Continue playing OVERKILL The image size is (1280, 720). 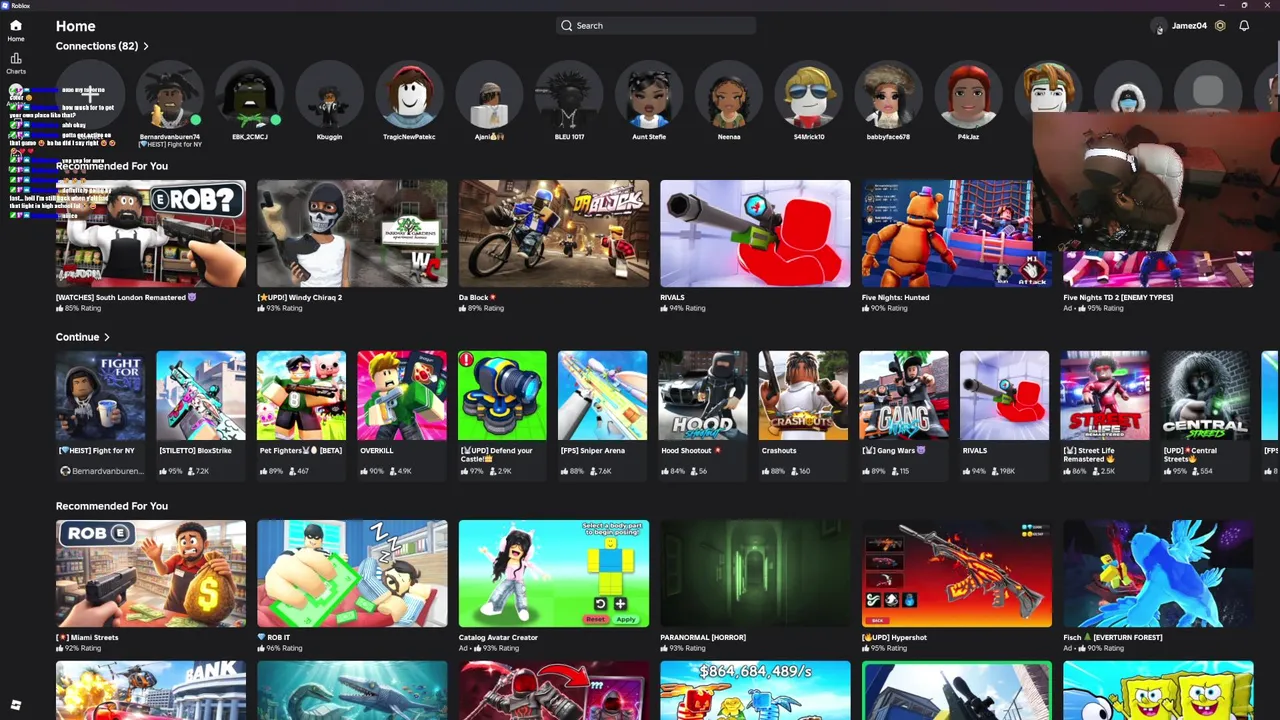pos(402,395)
